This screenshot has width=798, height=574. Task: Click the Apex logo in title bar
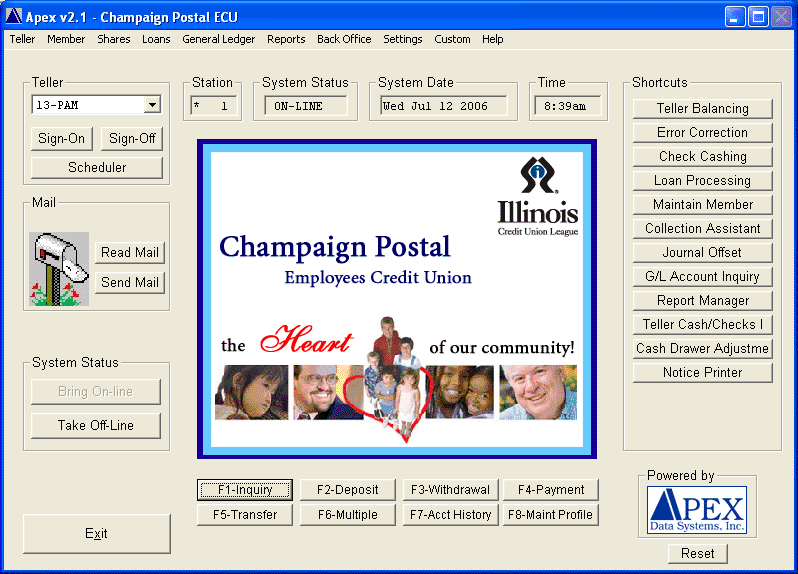(14, 16)
